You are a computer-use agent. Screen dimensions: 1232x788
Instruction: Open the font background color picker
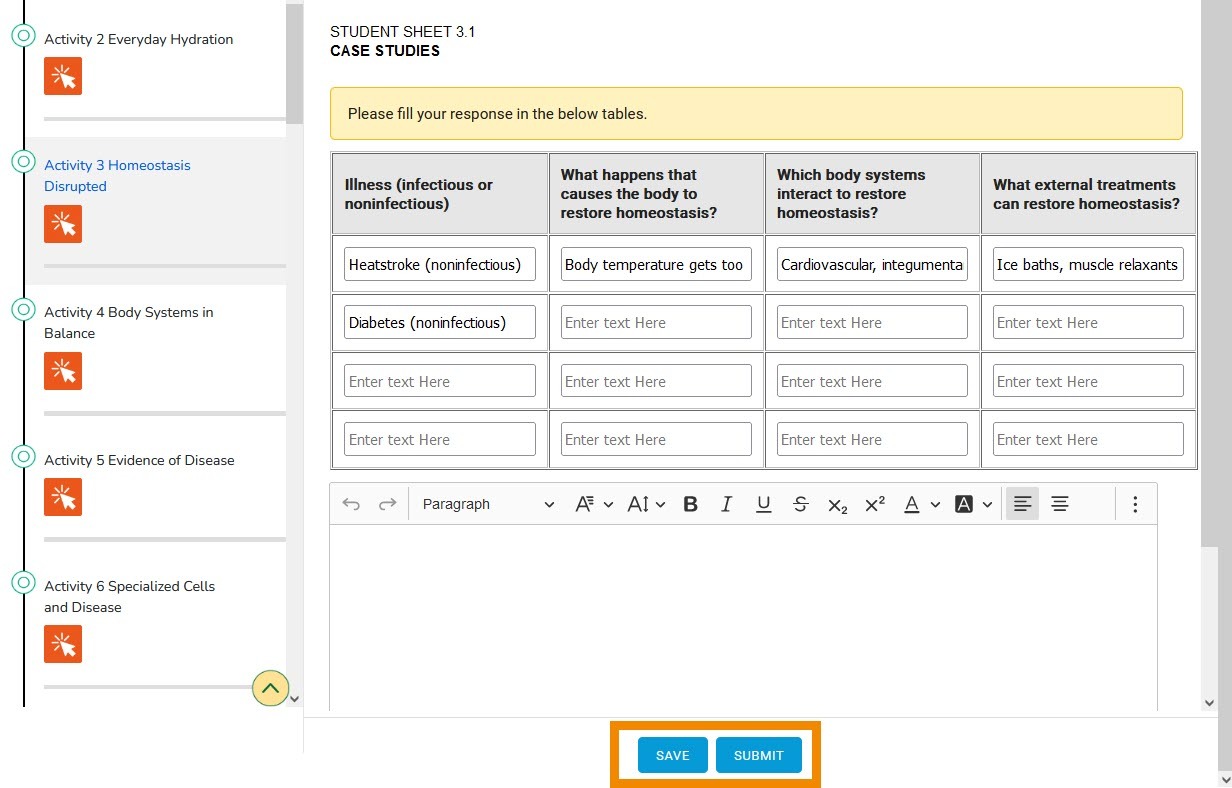click(x=973, y=504)
